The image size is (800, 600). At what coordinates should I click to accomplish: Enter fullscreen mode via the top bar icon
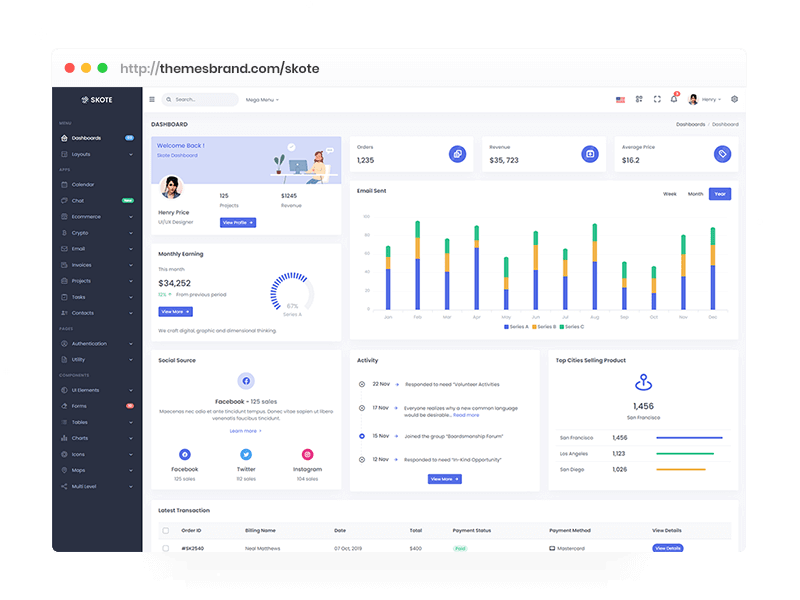(x=657, y=99)
